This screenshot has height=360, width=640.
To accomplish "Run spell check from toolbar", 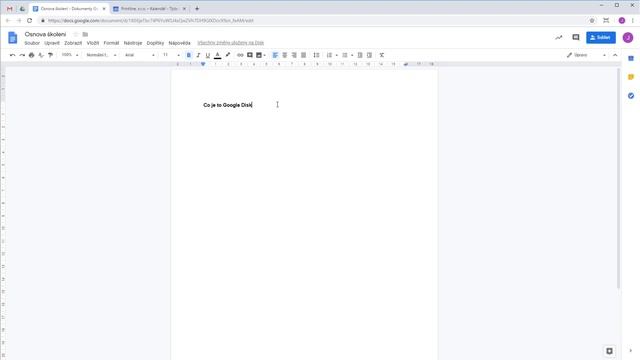I will [x=41, y=55].
